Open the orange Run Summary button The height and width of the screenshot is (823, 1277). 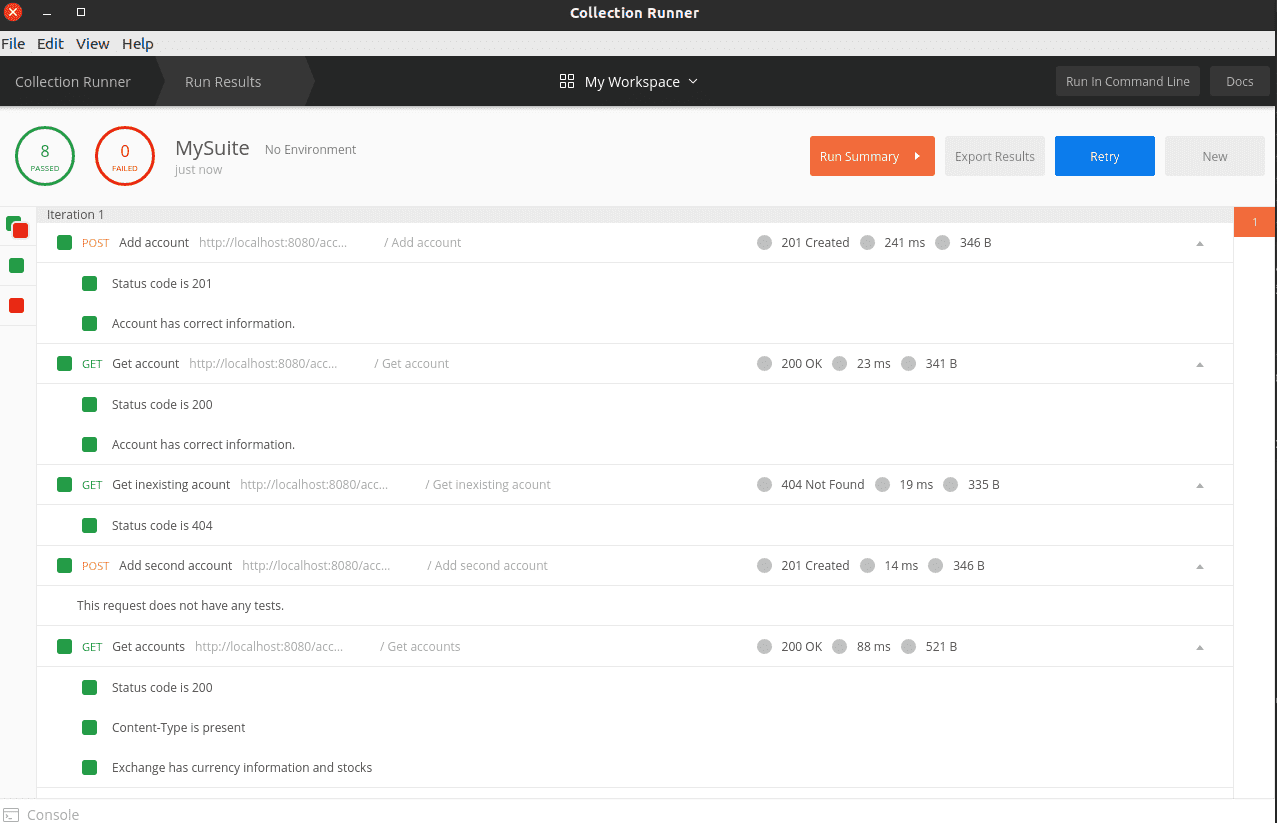[871, 156]
